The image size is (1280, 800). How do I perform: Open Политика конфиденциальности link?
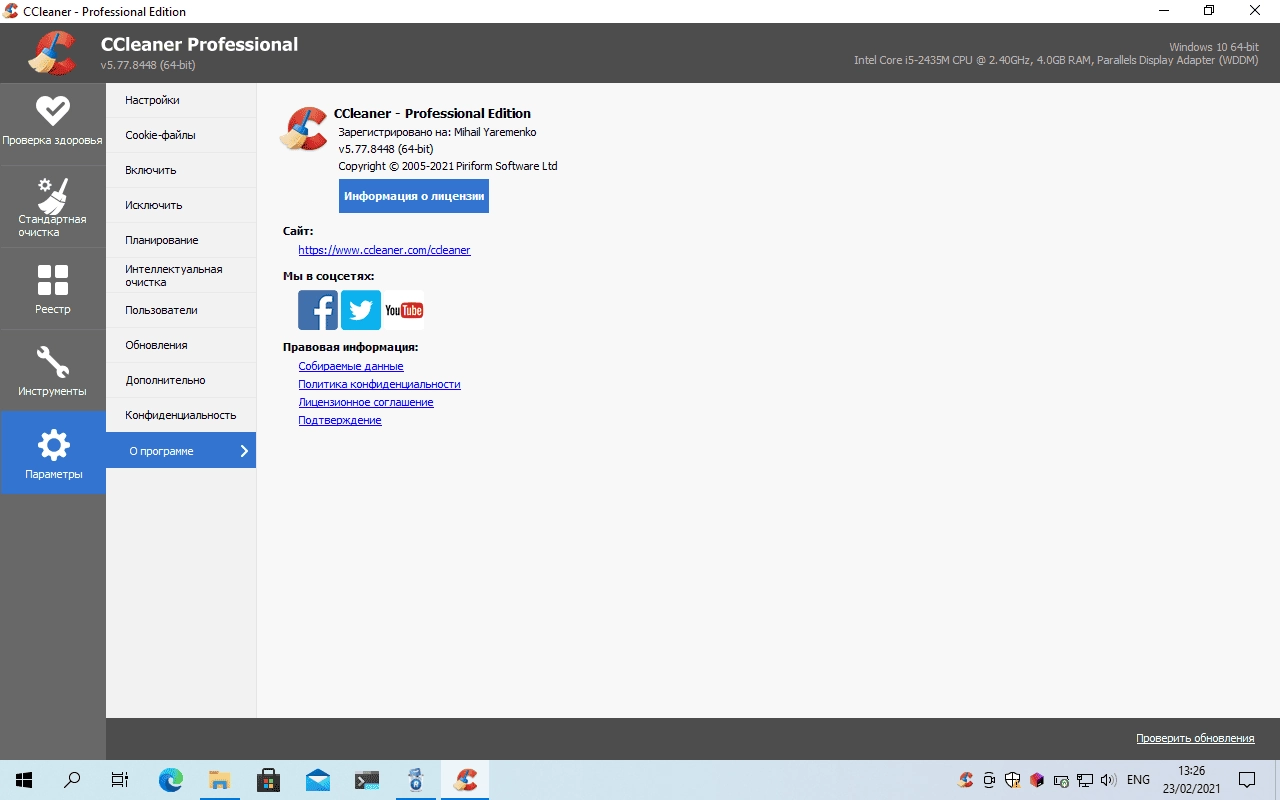pyautogui.click(x=379, y=384)
